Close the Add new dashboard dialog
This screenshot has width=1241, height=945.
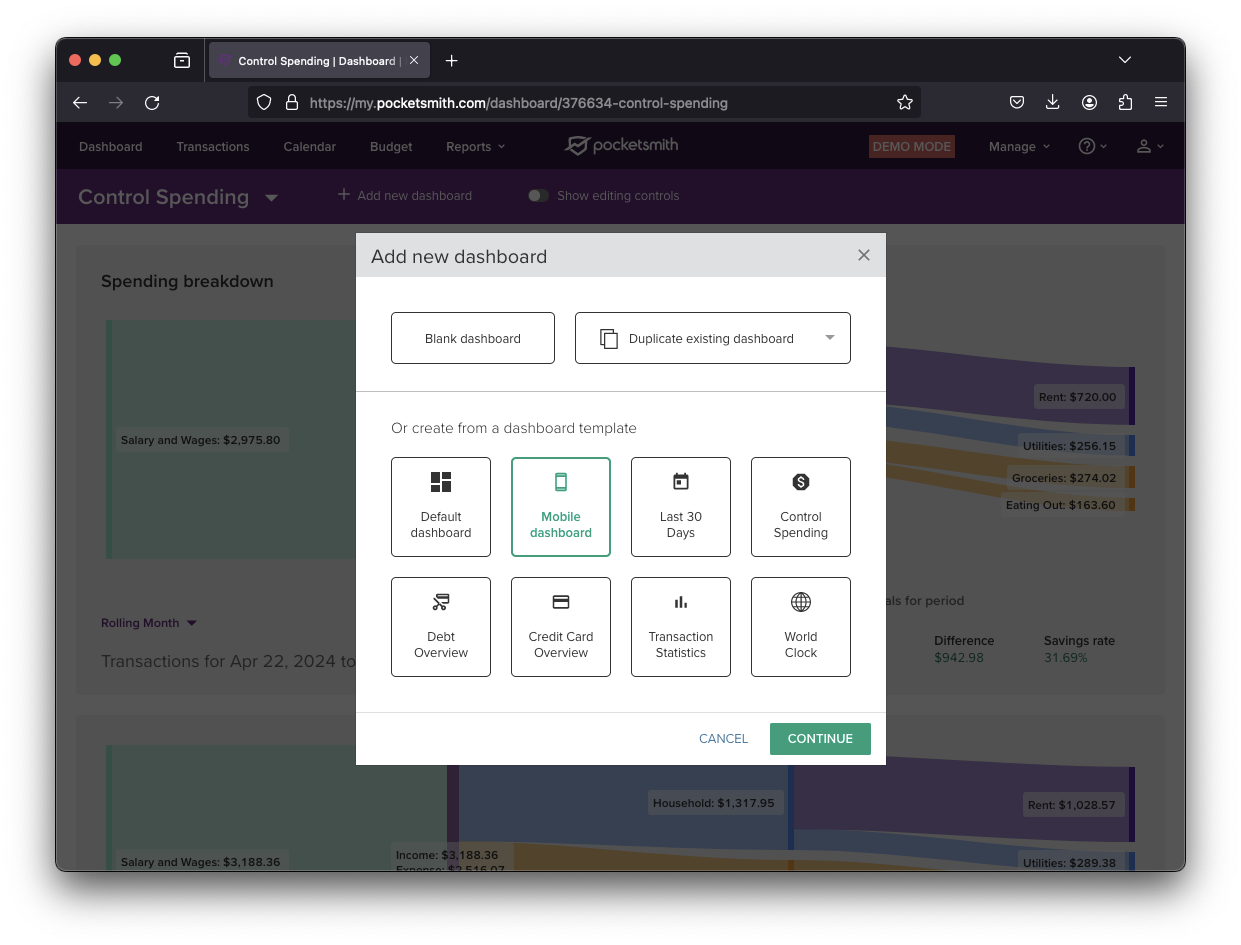pyautogui.click(x=864, y=255)
